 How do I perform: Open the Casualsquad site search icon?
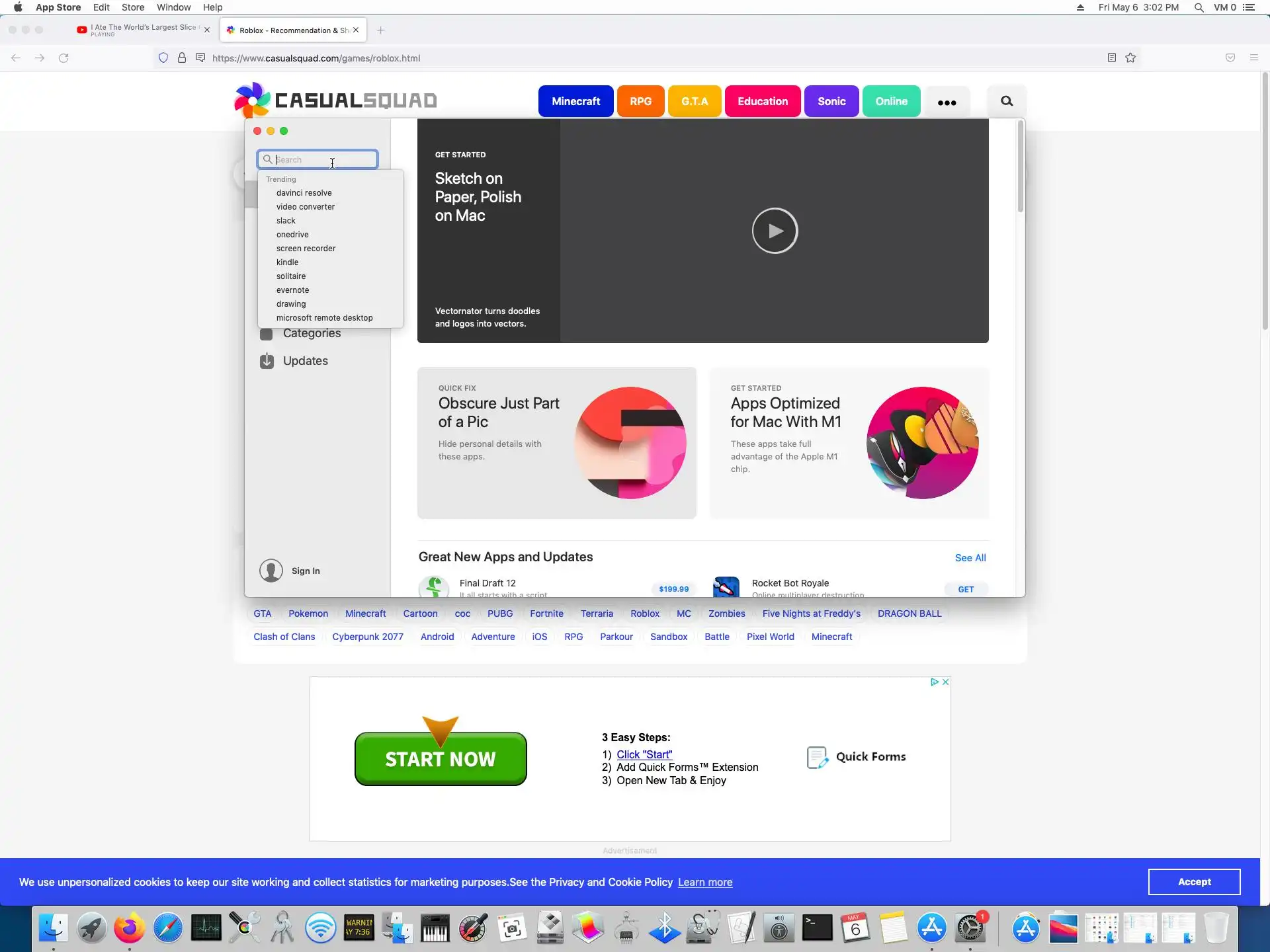click(1006, 101)
